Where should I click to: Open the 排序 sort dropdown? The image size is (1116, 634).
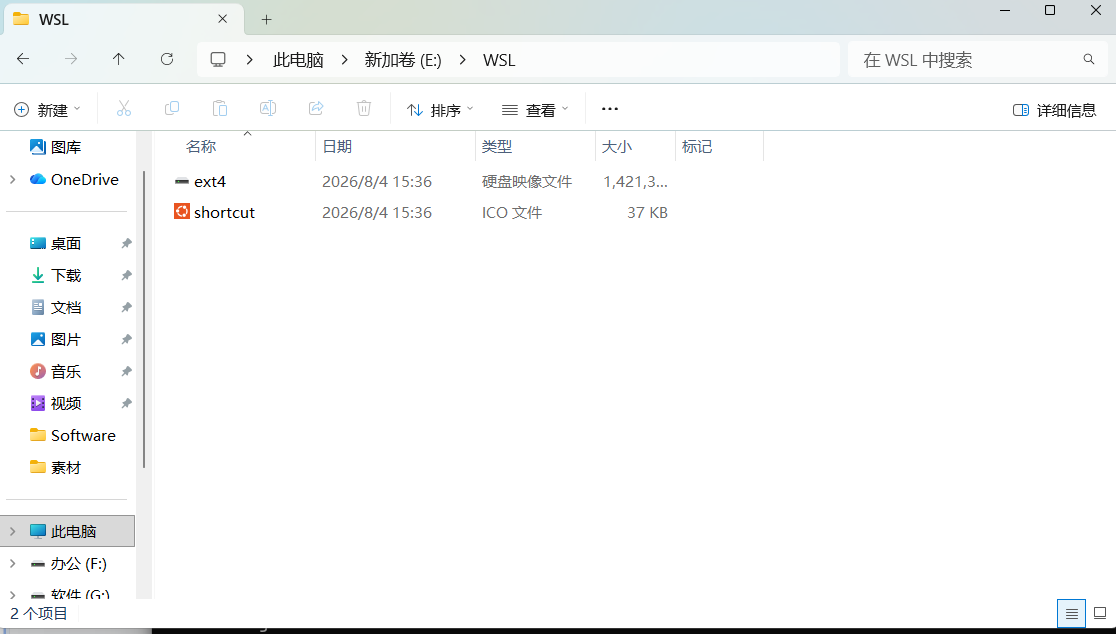pyautogui.click(x=440, y=110)
